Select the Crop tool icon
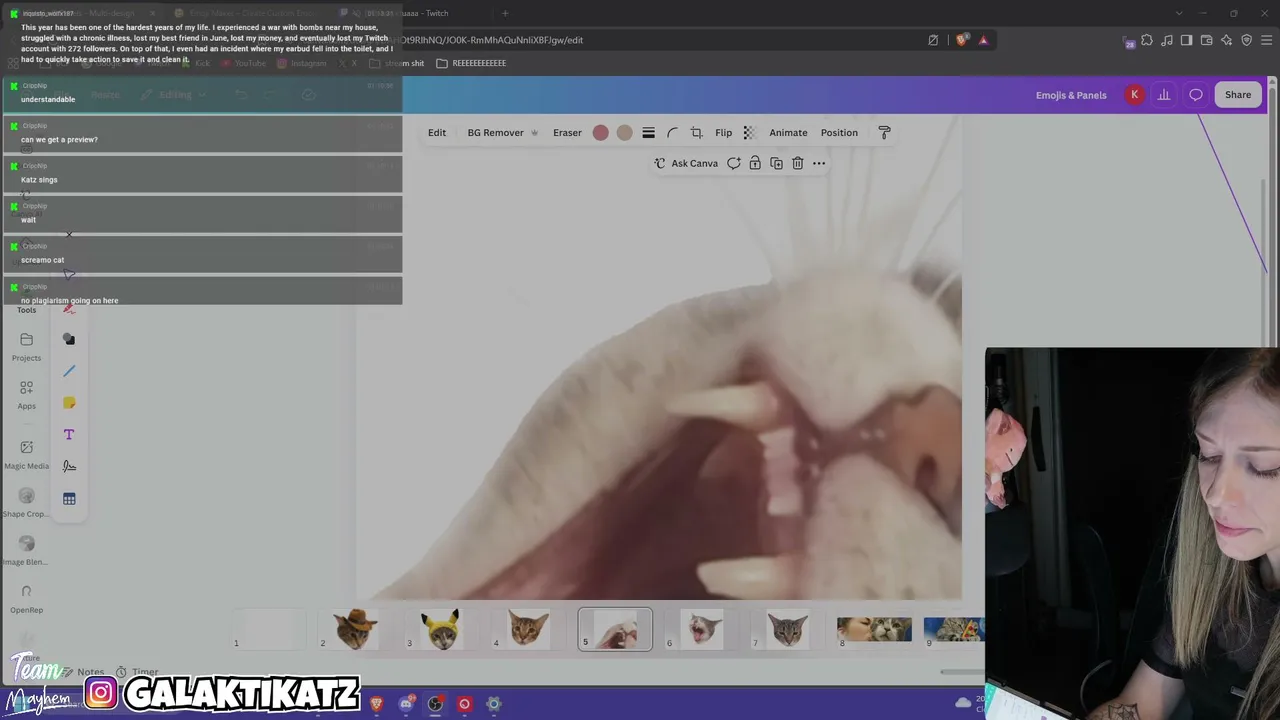The height and width of the screenshot is (720, 1280). click(696, 133)
